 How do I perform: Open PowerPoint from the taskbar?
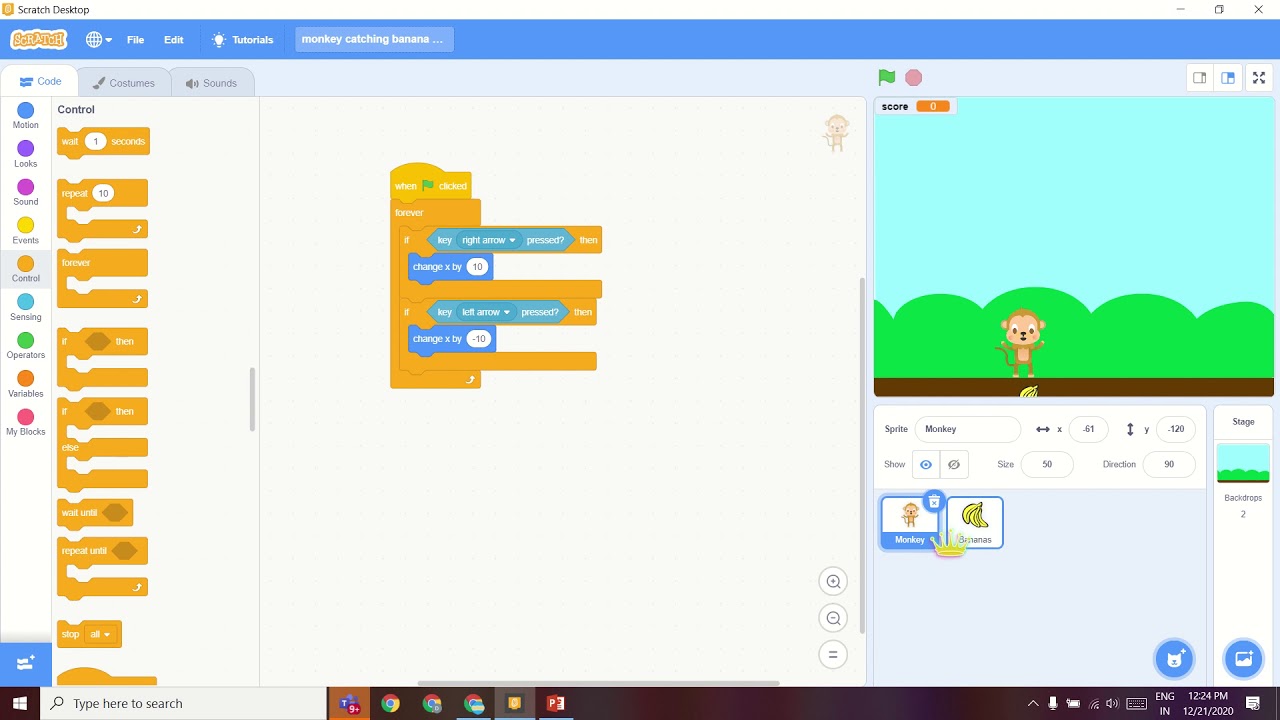point(556,703)
